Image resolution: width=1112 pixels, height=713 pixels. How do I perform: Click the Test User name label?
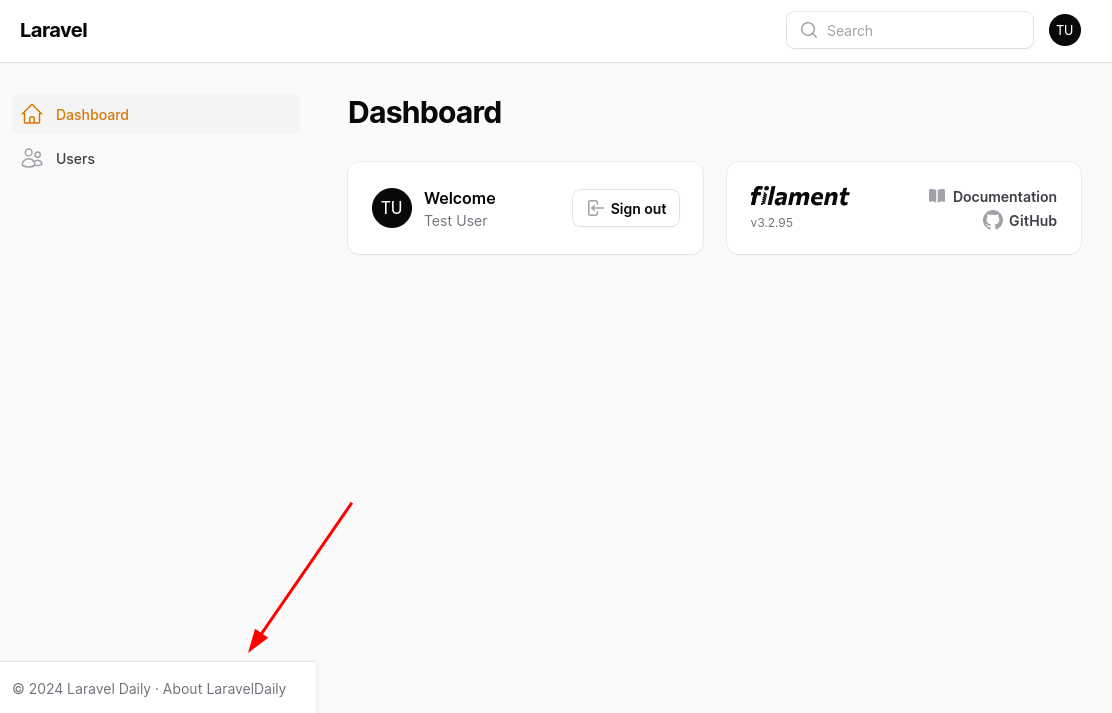point(455,221)
